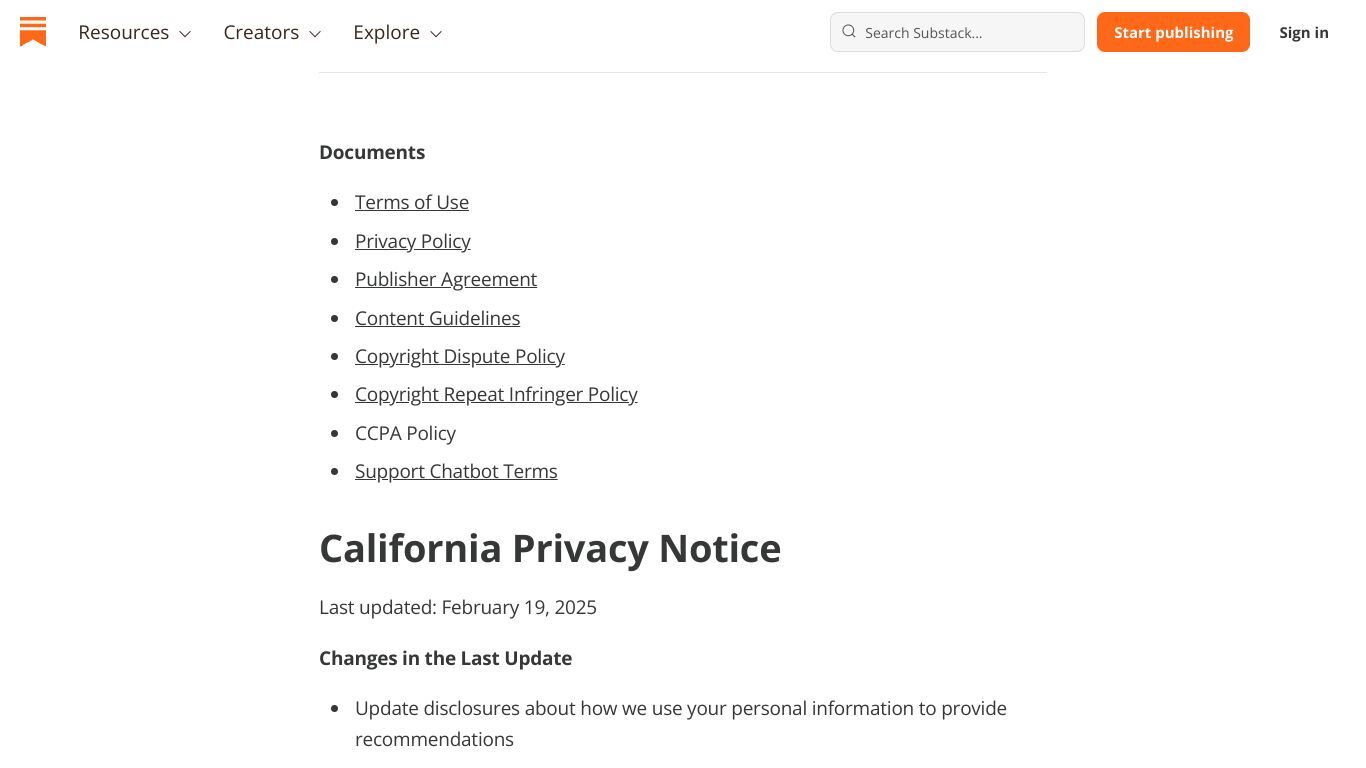Click the Sign in link

pos(1304,32)
